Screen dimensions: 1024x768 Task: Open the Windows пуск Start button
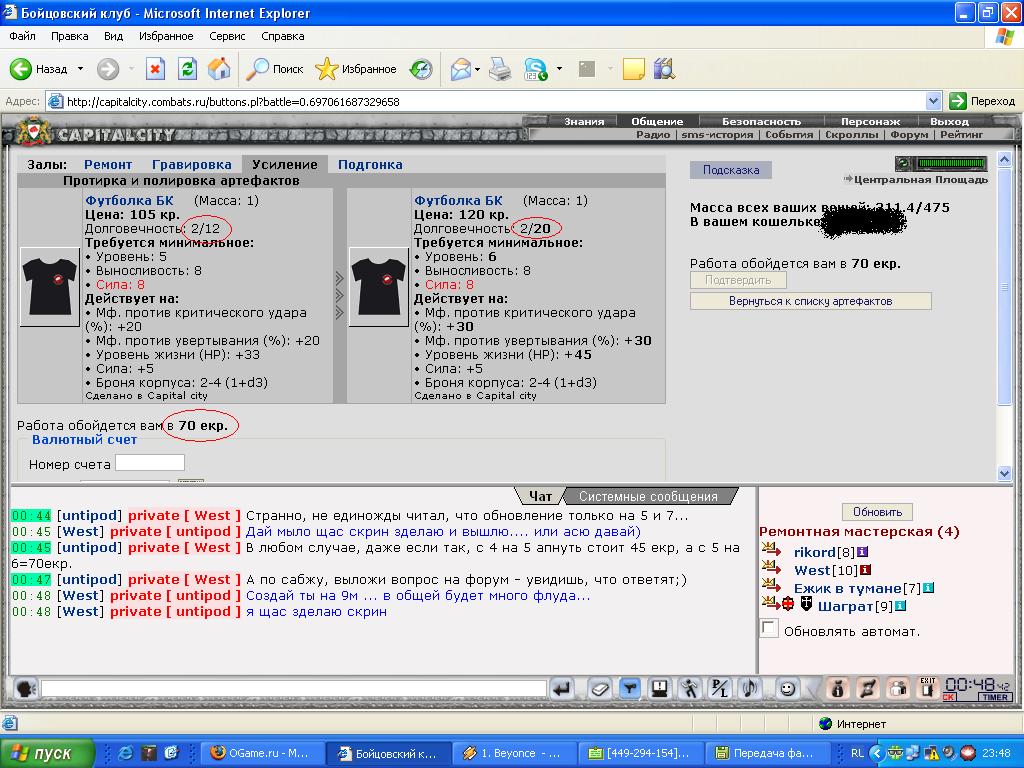tap(47, 753)
